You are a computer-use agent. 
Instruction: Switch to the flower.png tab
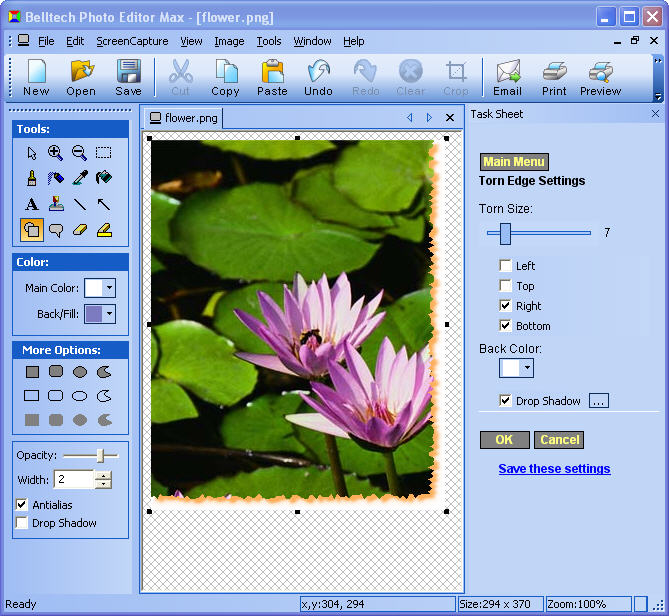[184, 118]
